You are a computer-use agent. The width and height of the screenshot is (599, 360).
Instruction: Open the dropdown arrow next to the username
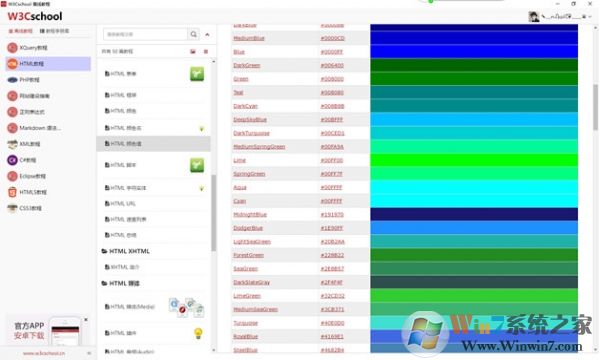590,17
